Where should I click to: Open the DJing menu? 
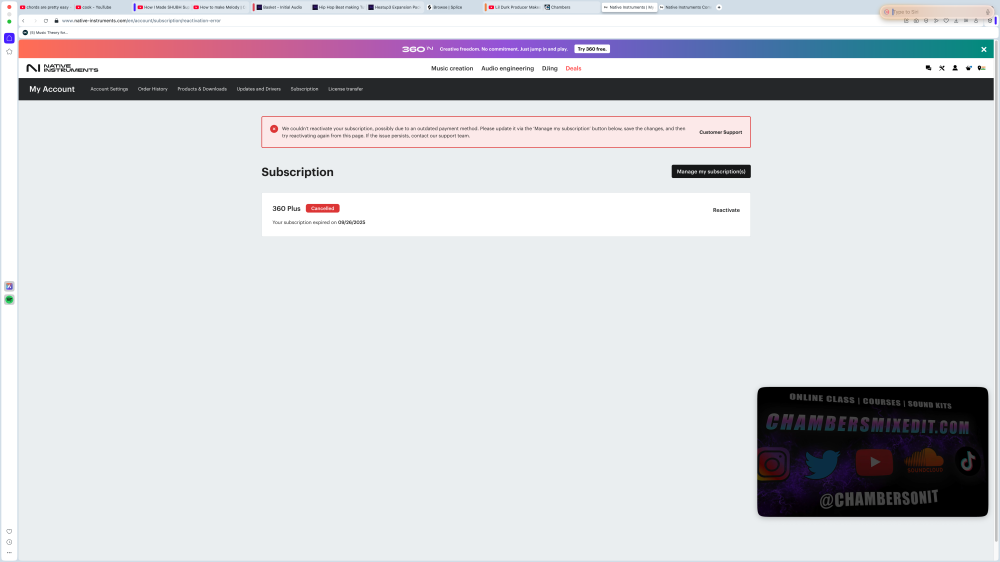[549, 68]
